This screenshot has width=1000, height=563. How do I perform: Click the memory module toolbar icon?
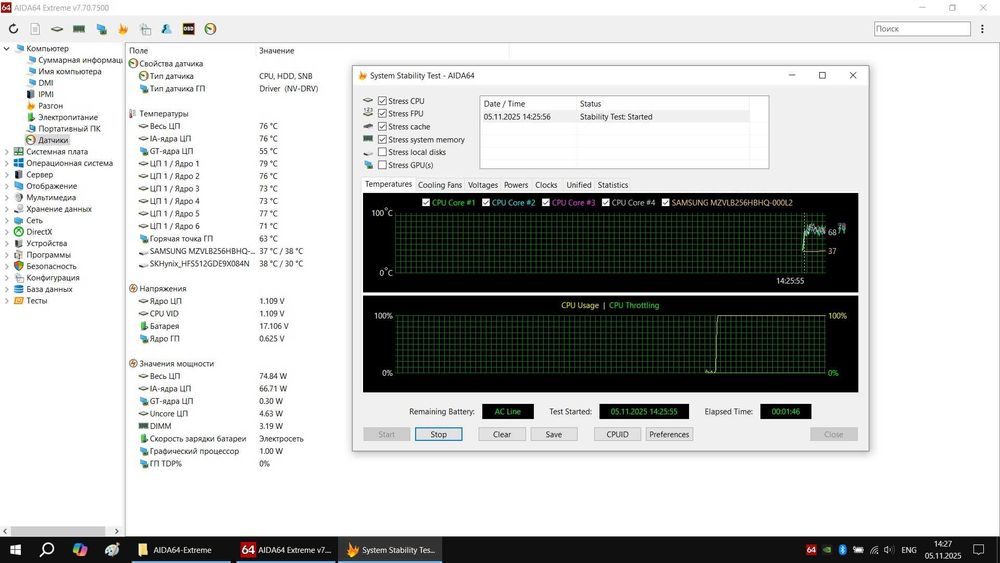coord(79,29)
